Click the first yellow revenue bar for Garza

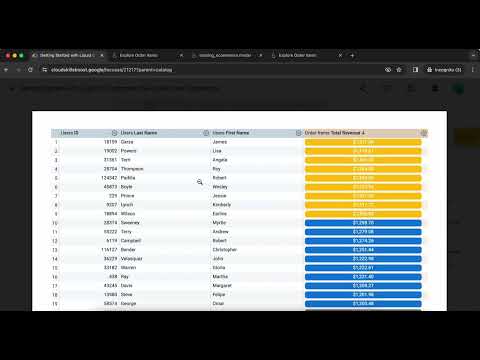[363, 142]
